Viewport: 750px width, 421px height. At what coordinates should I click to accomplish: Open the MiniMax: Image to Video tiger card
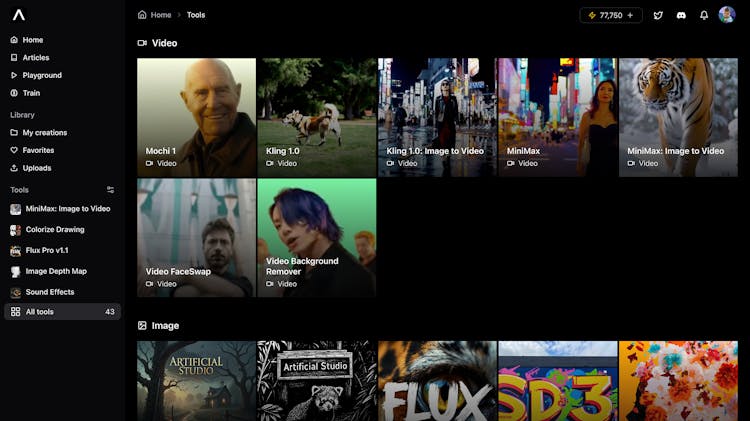coord(679,118)
